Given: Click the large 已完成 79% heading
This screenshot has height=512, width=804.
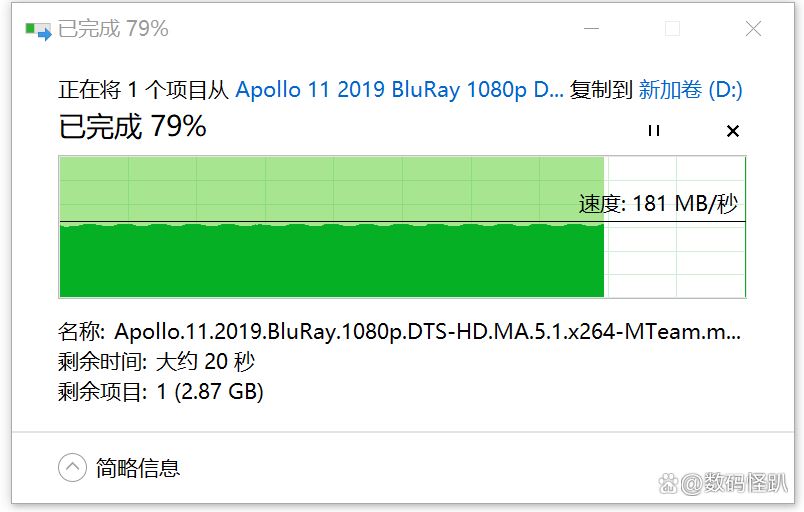Looking at the screenshot, I should tap(133, 127).
